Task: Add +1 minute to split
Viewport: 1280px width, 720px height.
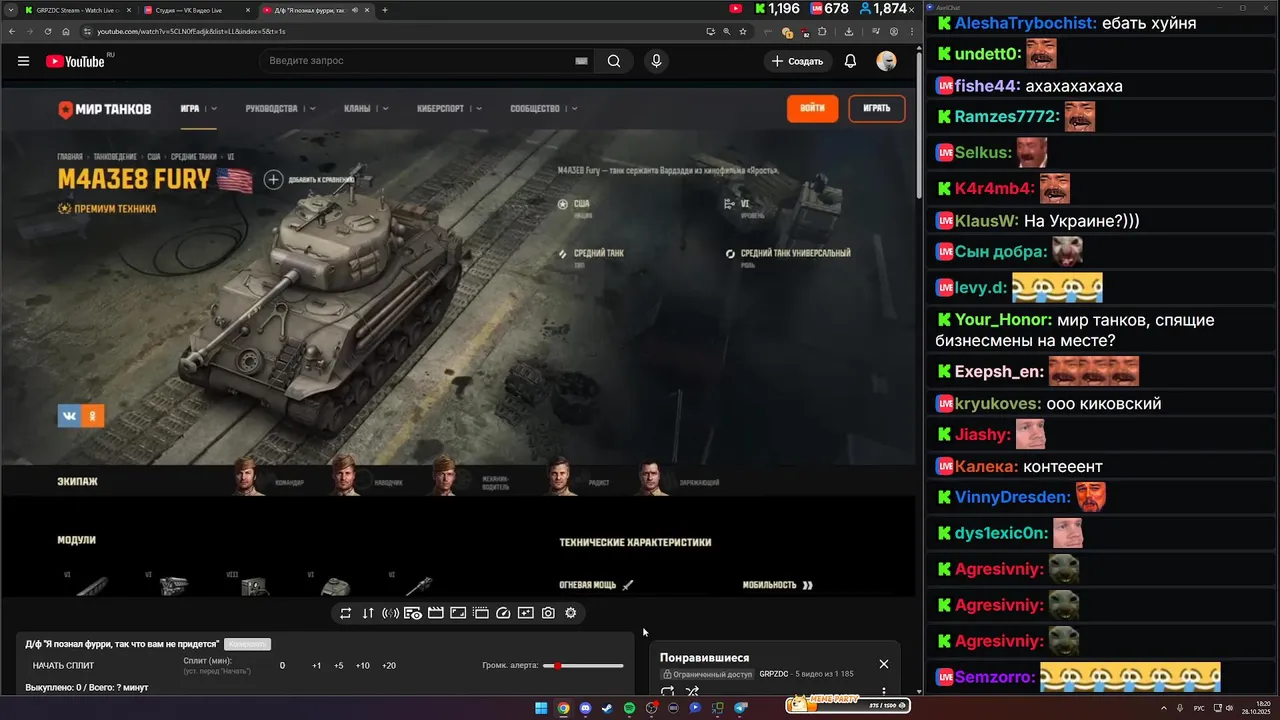Action: coord(316,666)
